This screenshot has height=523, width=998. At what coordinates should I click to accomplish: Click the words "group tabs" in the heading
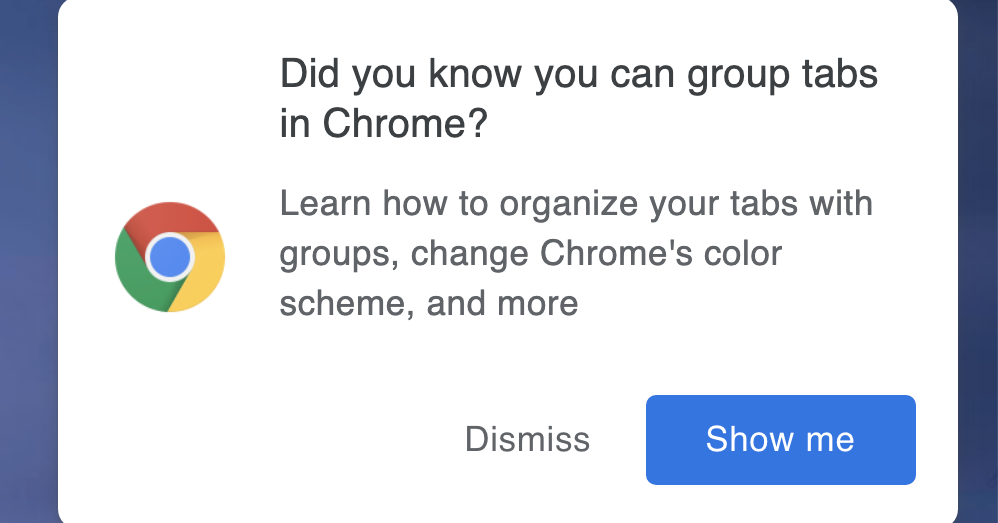click(784, 76)
